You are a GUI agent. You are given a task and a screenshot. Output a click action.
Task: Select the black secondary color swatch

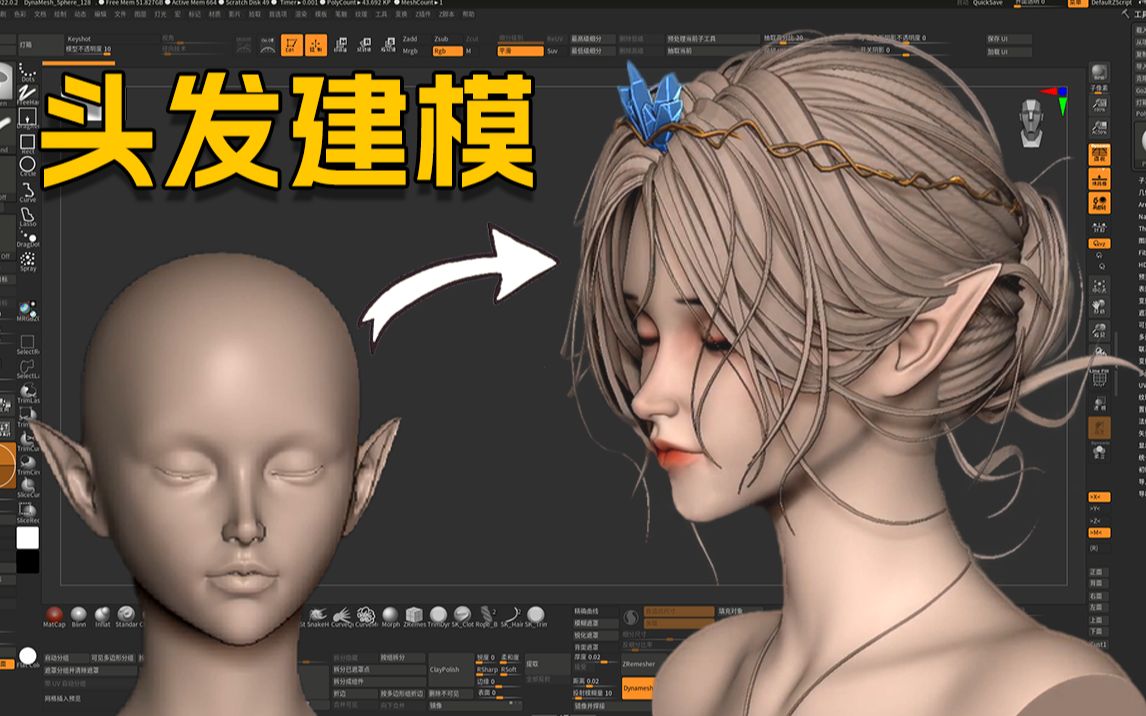click(x=28, y=562)
